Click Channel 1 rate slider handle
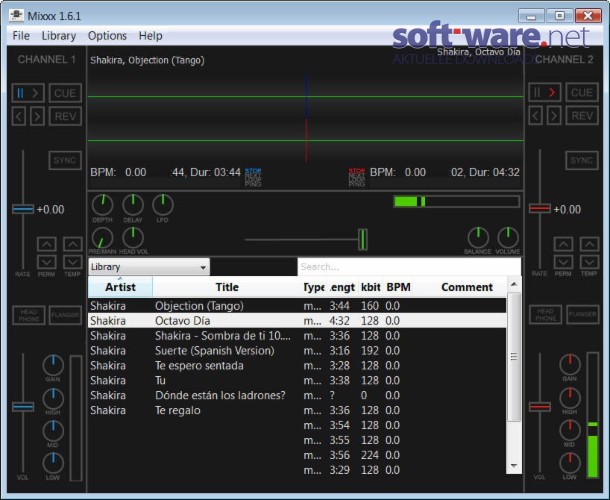Screen dimensions: 610x500 click(23, 209)
